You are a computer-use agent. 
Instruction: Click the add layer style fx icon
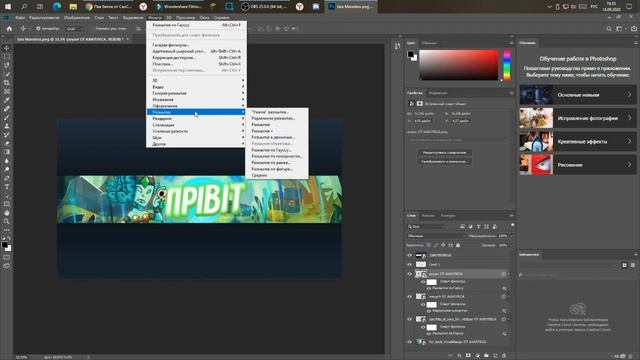coord(460,356)
